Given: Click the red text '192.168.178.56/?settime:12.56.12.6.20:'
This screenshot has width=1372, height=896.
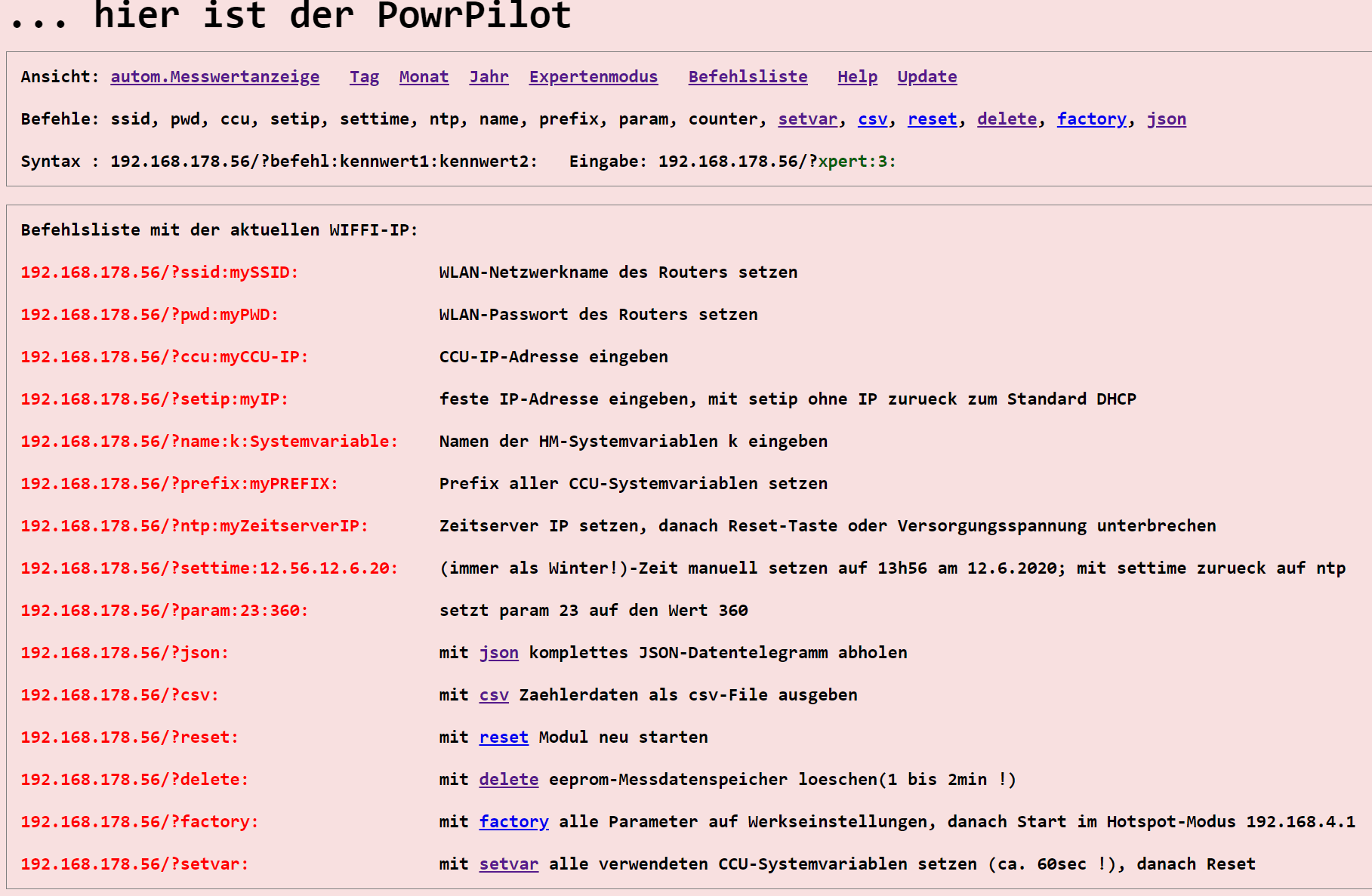Looking at the screenshot, I should (x=209, y=568).
